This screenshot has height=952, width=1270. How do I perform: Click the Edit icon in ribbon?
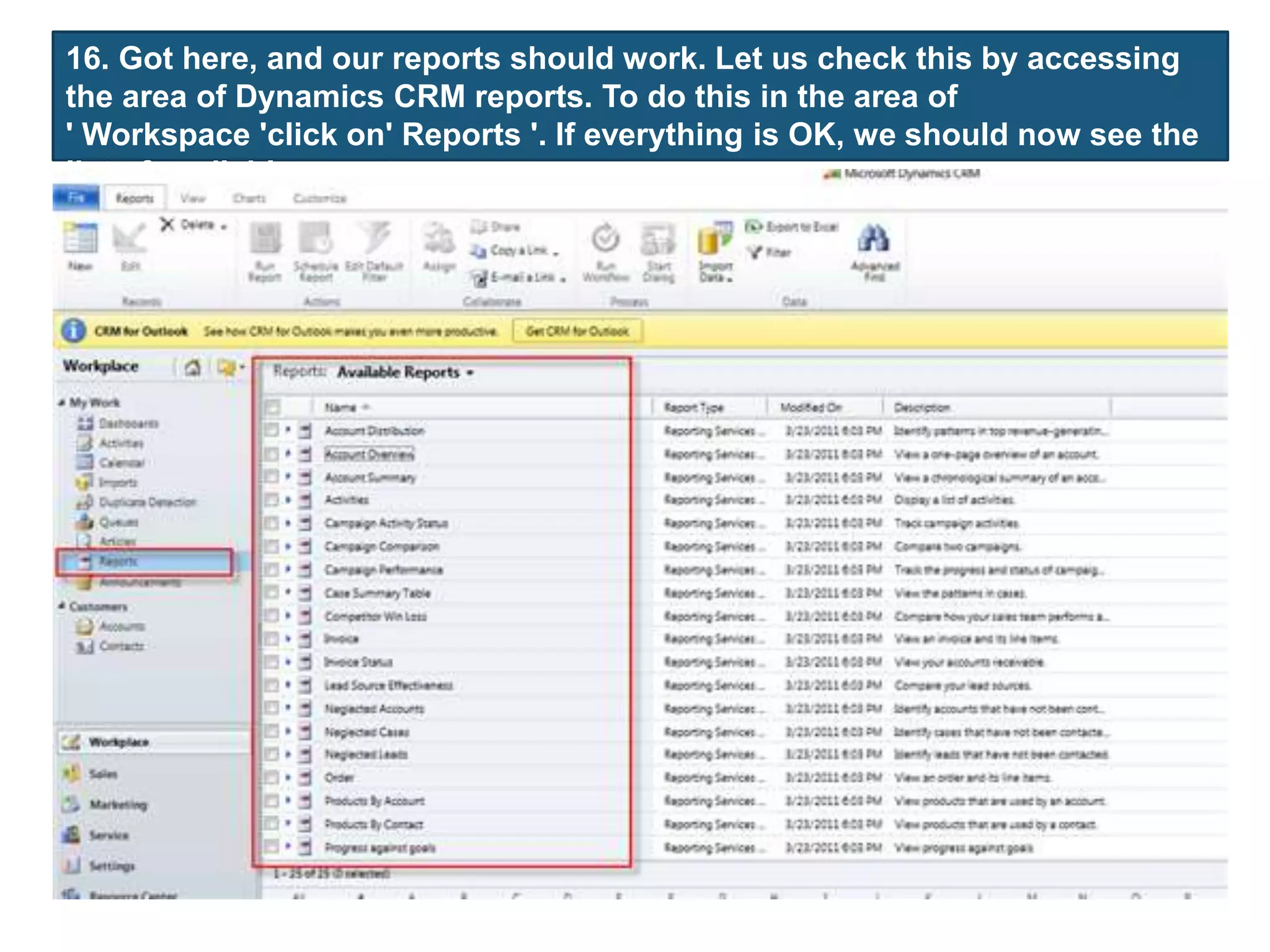[x=129, y=239]
